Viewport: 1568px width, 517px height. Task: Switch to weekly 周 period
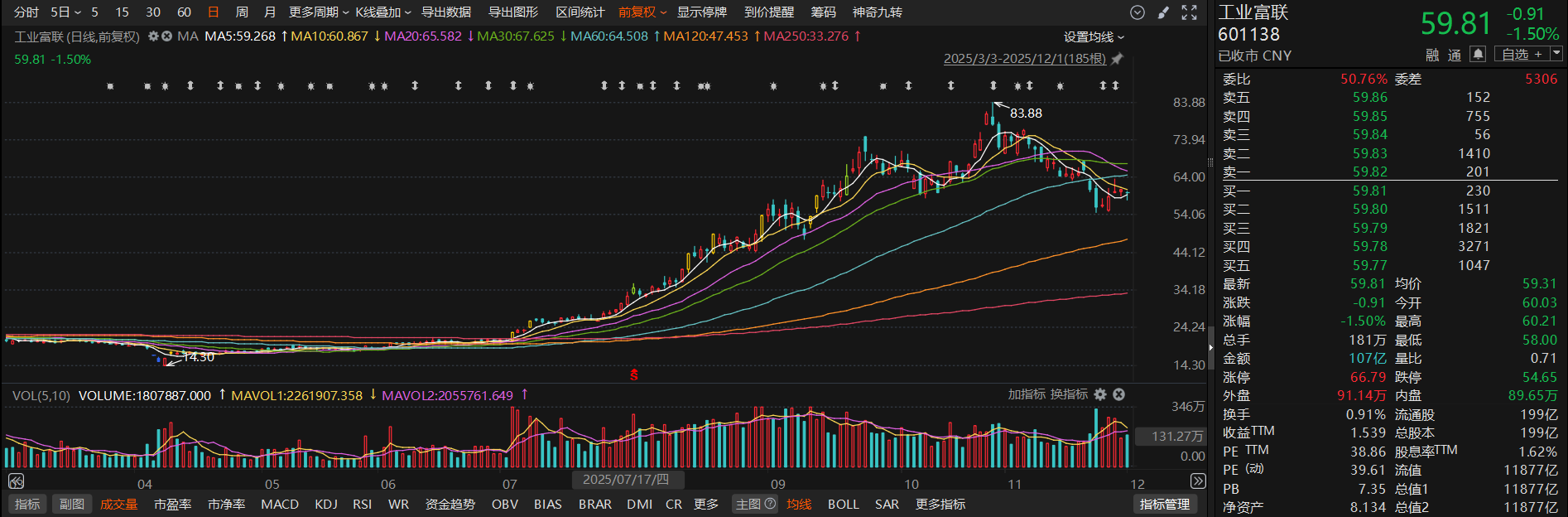point(242,12)
